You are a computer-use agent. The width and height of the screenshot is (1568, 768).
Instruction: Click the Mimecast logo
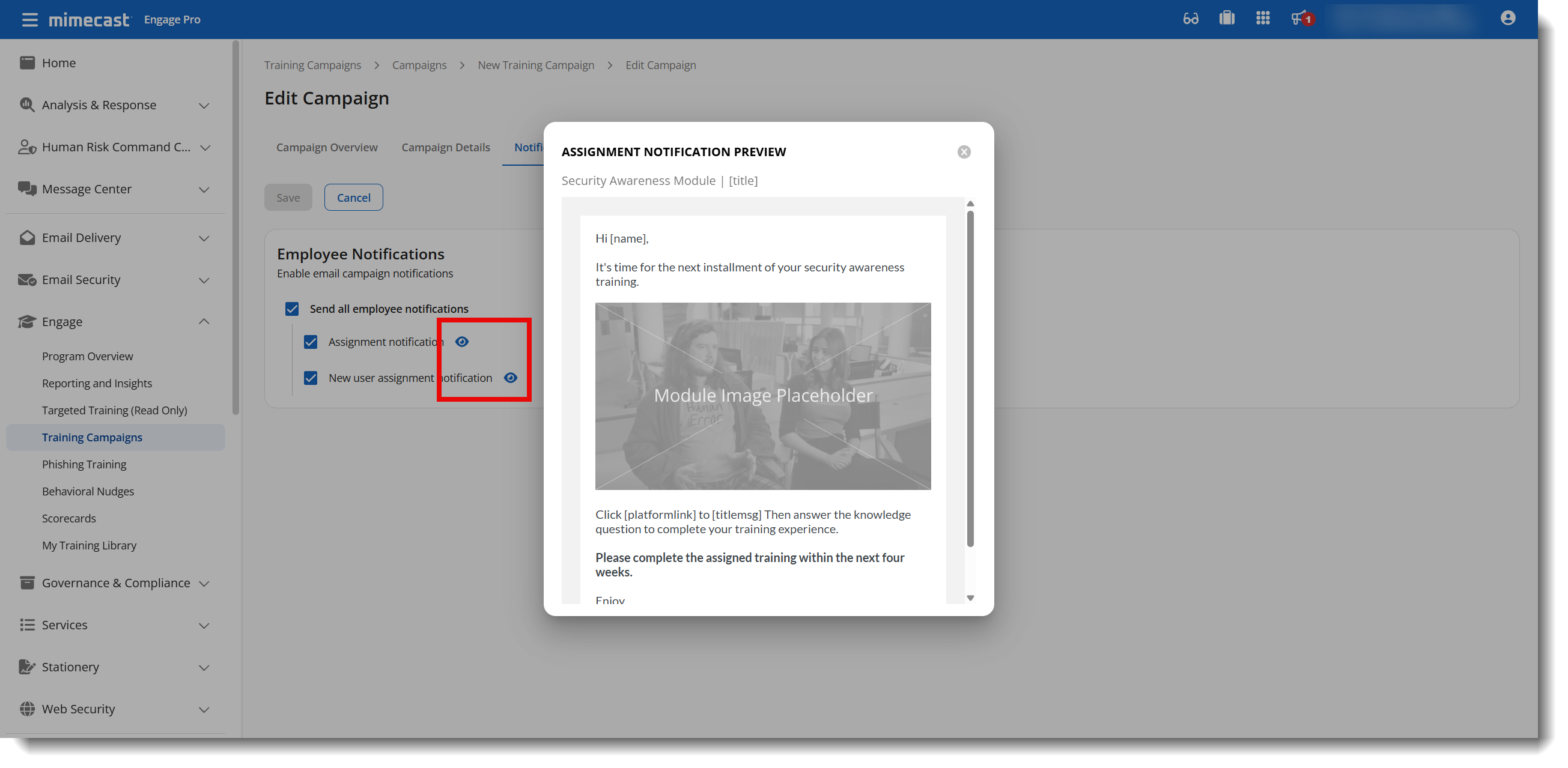[89, 19]
